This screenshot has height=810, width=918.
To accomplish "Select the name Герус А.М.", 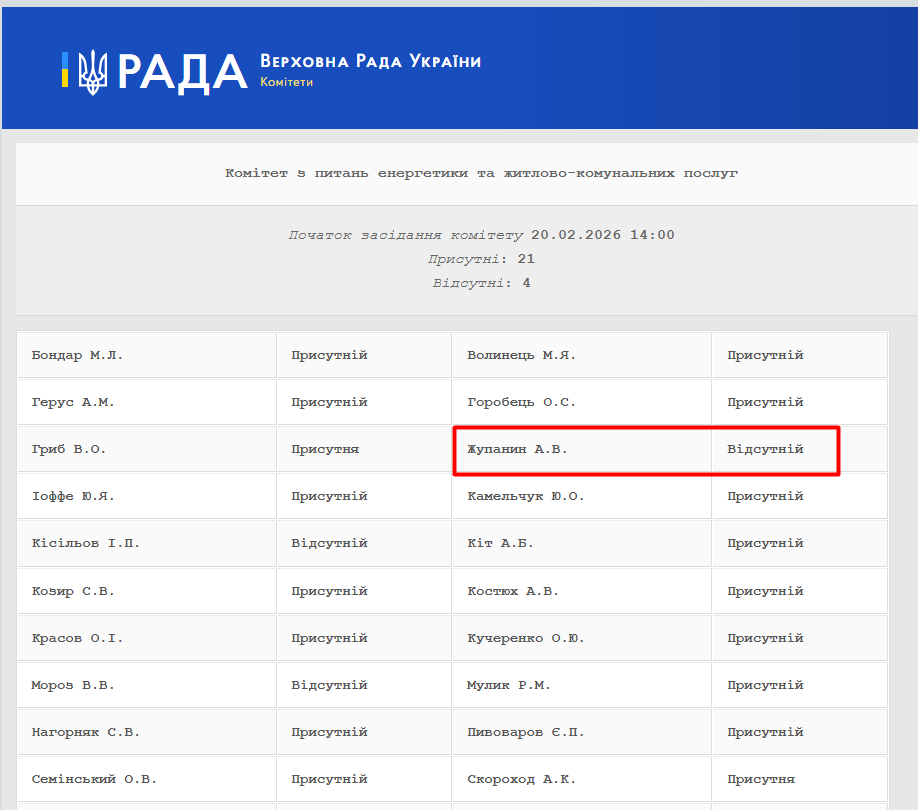I will click(73, 402).
